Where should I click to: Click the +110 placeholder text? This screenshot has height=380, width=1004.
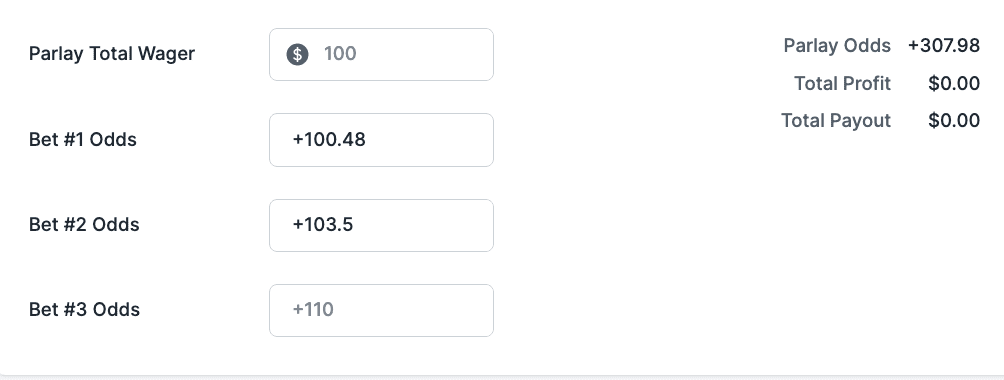313,310
